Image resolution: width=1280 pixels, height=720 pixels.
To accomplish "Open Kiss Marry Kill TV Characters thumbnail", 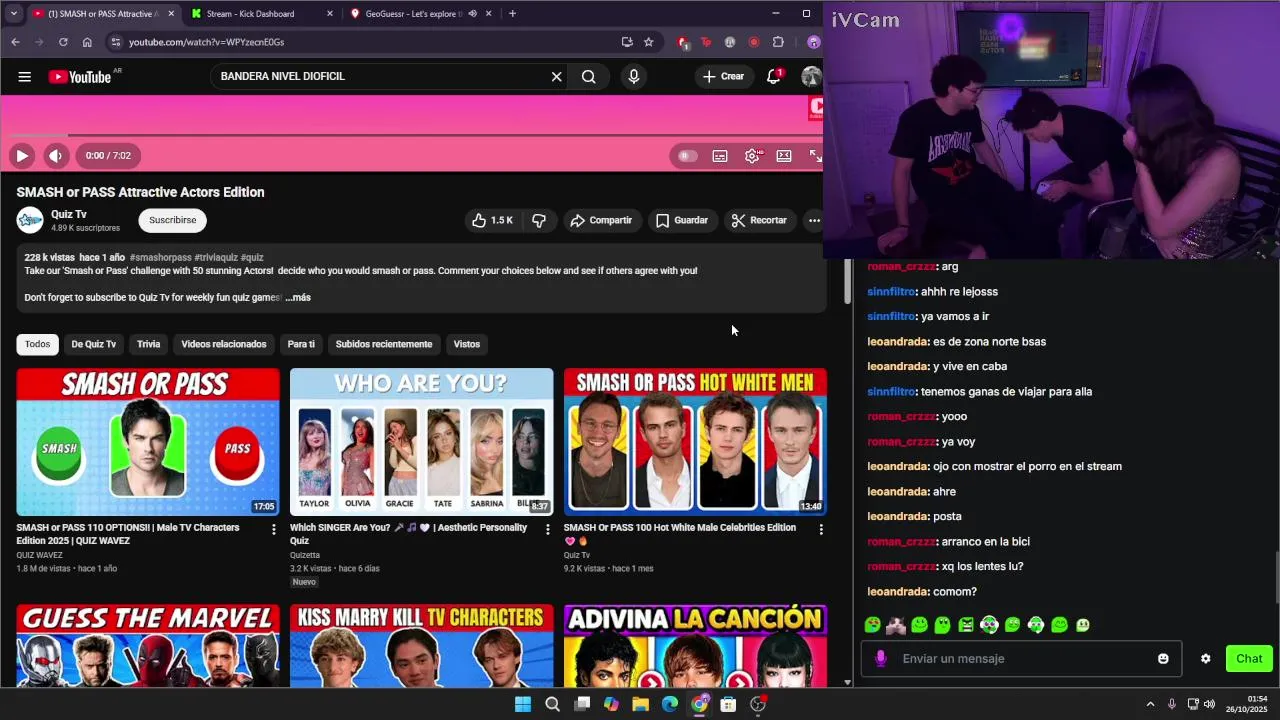I will coord(421,645).
